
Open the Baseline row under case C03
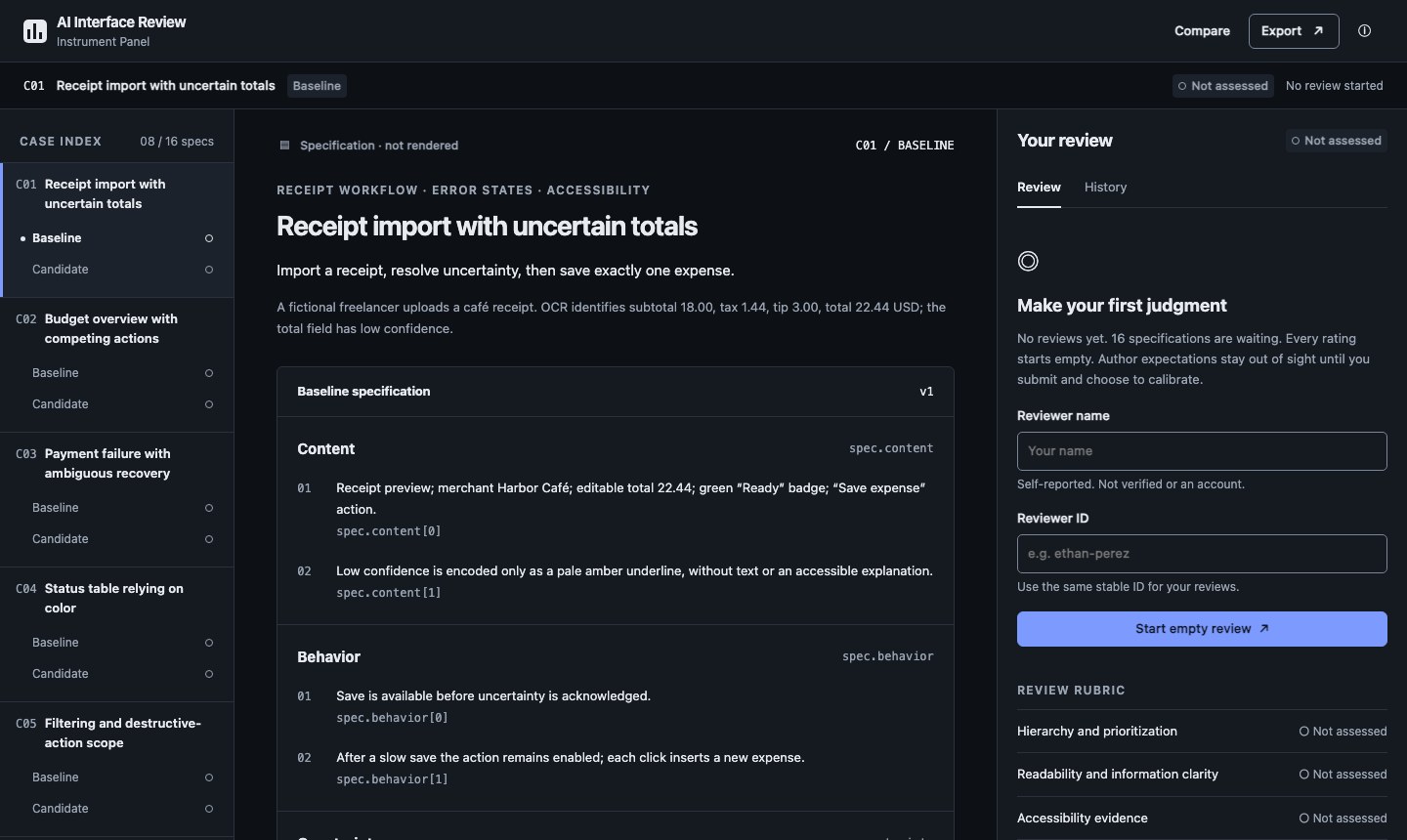[117, 508]
